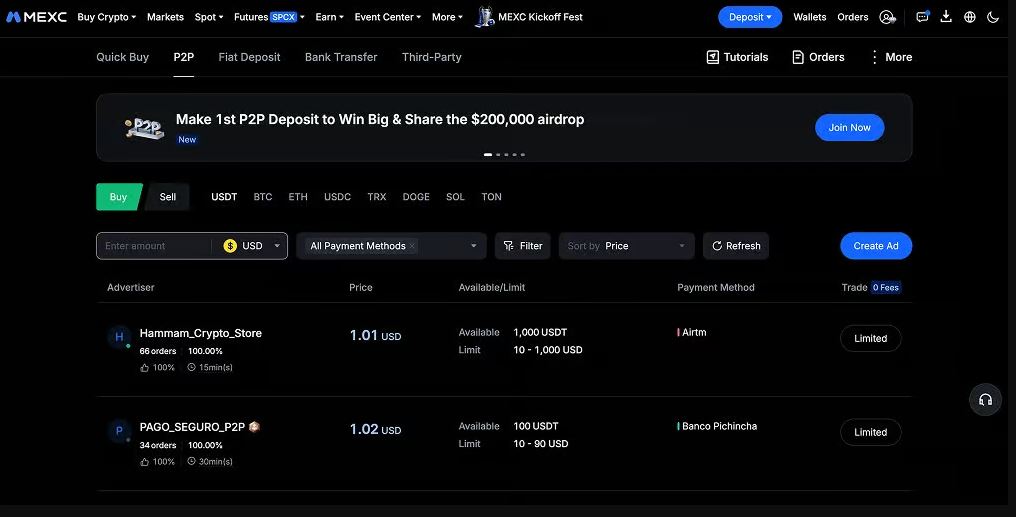The image size is (1016, 517).
Task: Expand the Event Center menu
Action: tap(387, 17)
